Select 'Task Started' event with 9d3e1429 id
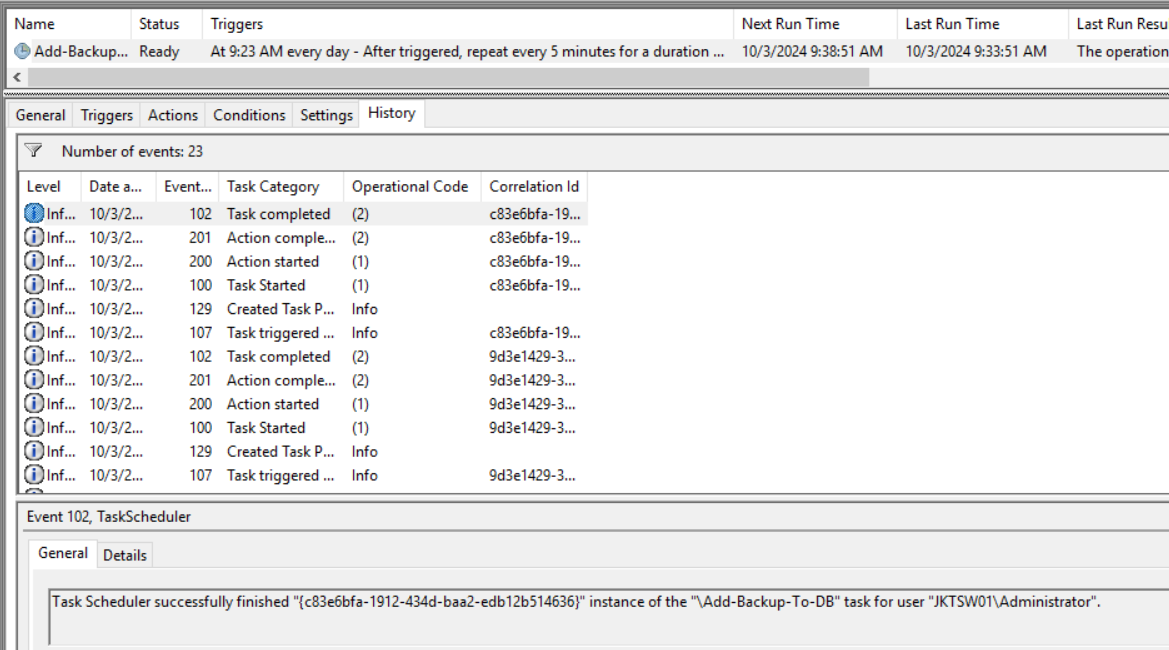Image resolution: width=1169 pixels, height=650 pixels. pyautogui.click(x=303, y=428)
